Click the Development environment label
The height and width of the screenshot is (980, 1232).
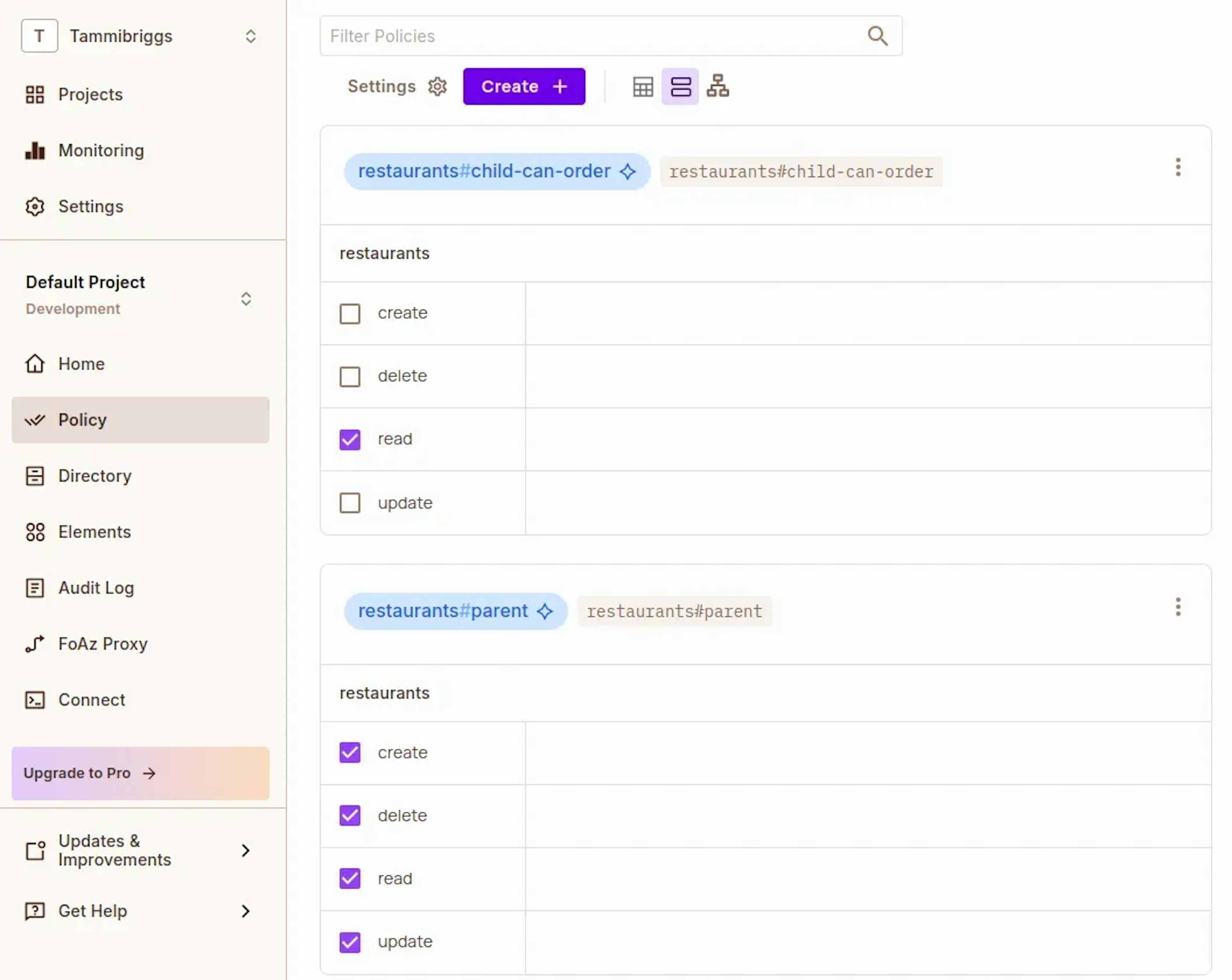click(x=73, y=309)
